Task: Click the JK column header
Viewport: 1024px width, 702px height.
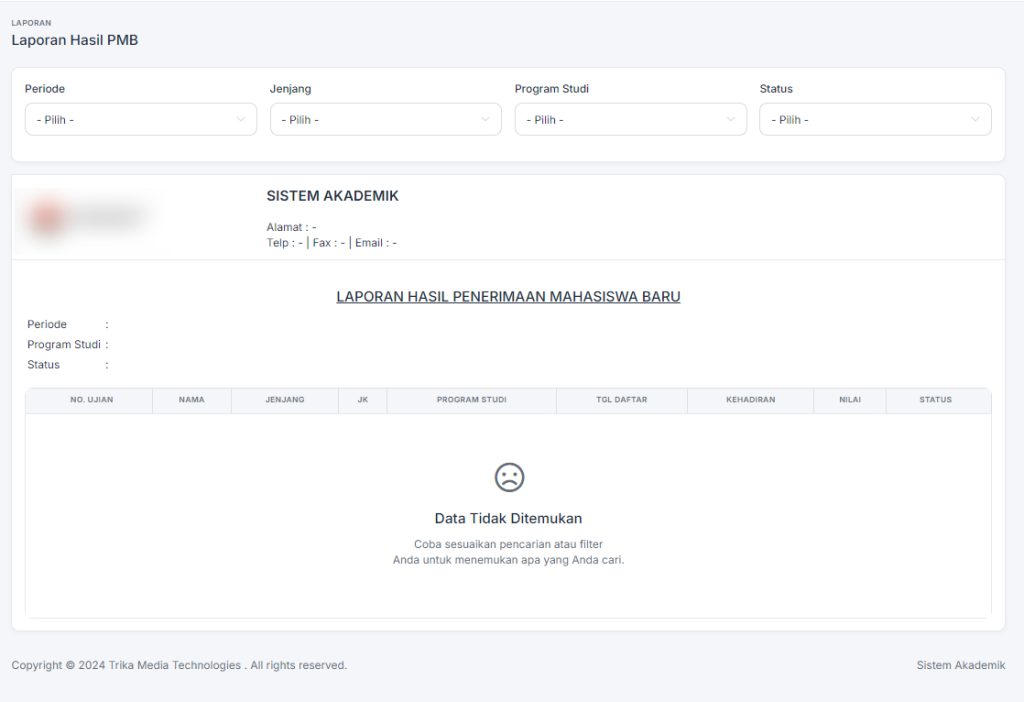Action: tap(363, 400)
